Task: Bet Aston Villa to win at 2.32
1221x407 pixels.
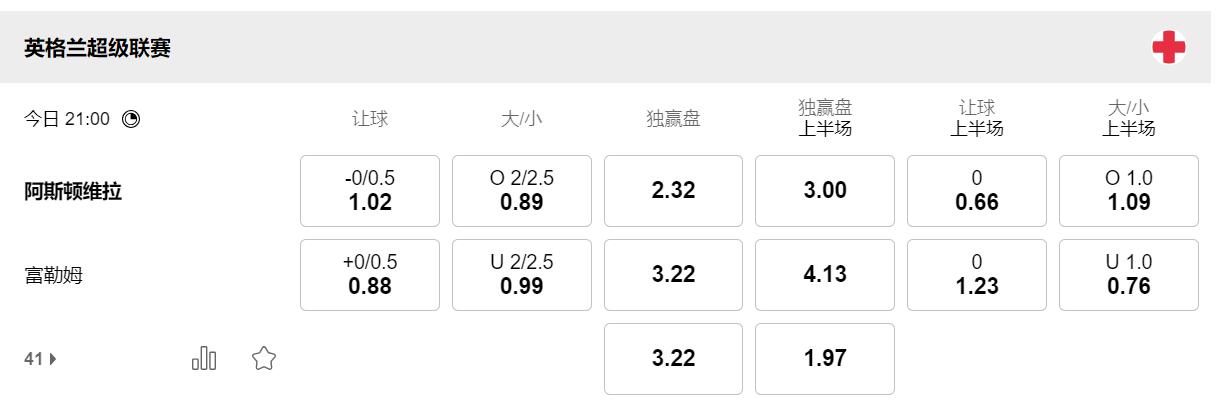Action: (x=673, y=191)
